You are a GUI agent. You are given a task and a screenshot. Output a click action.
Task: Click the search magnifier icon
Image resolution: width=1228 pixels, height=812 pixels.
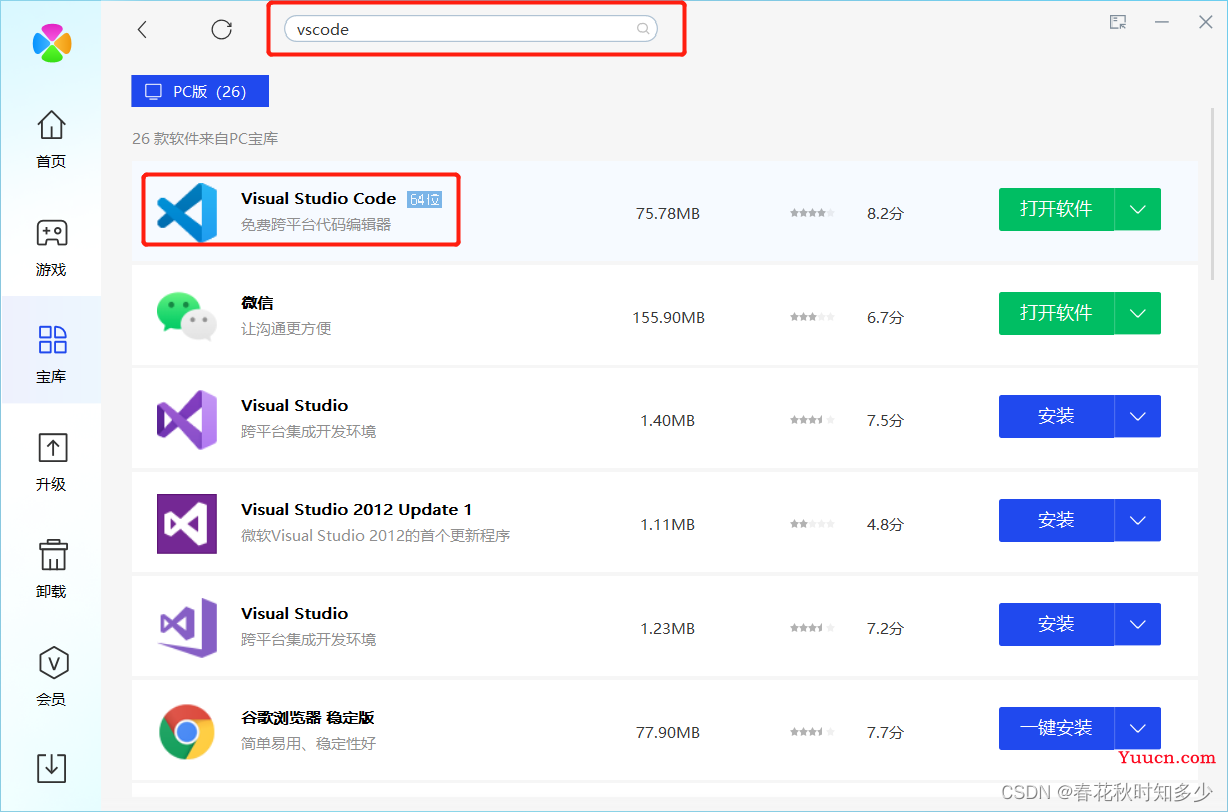tap(644, 29)
